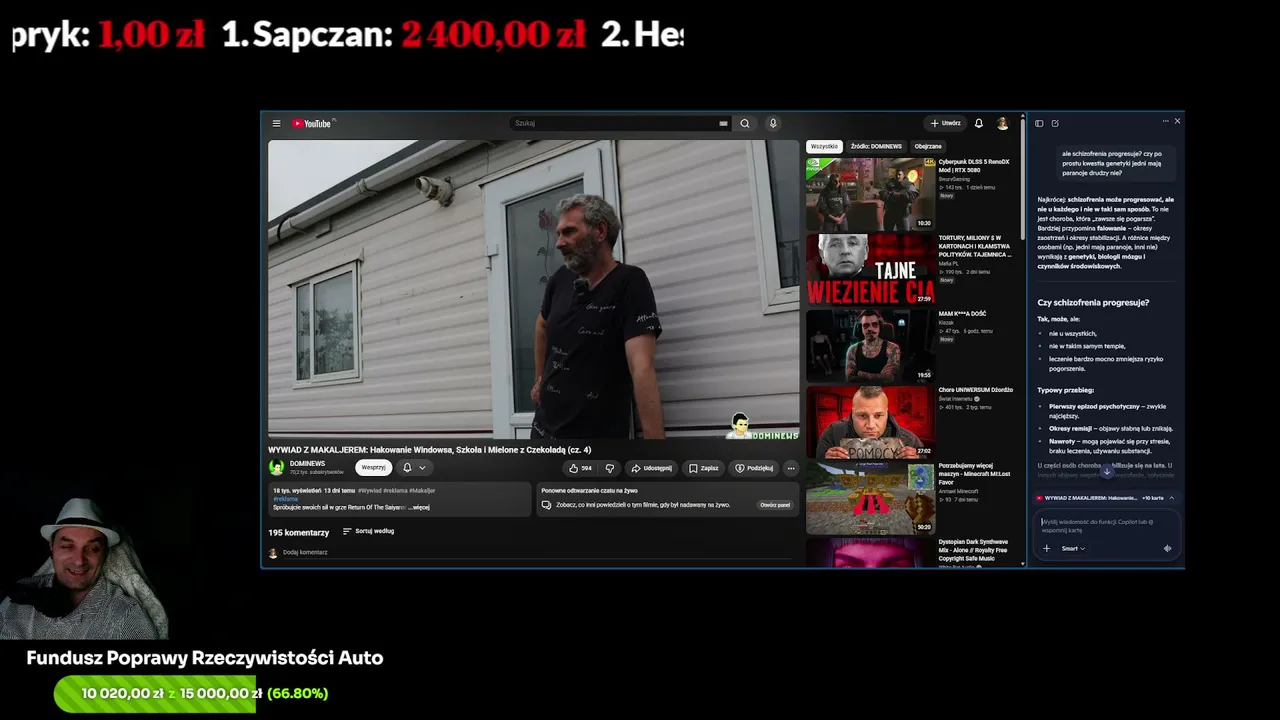Close the Copilot side panel

coord(1177,121)
